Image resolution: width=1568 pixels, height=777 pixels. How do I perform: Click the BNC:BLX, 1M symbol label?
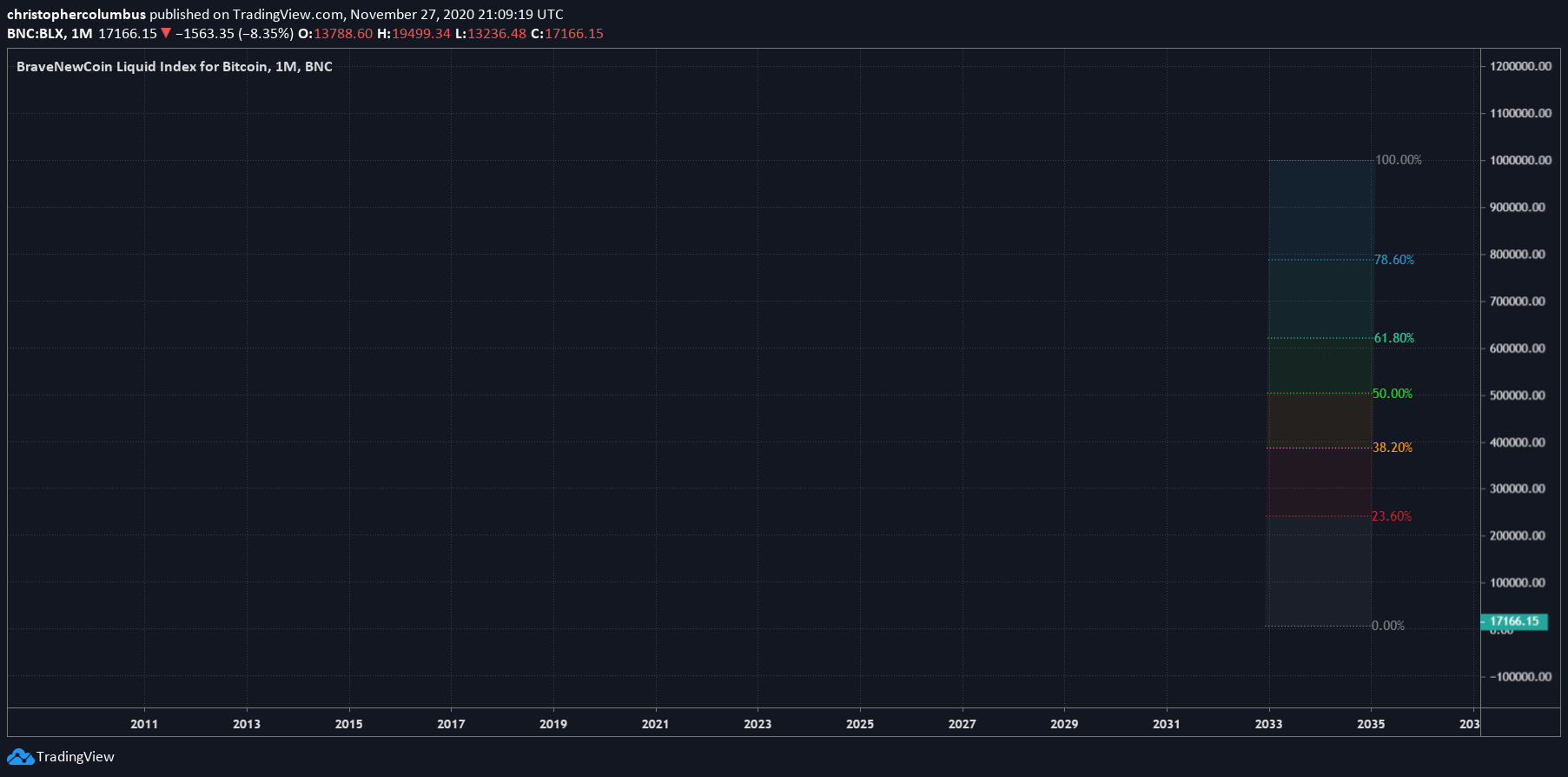[x=50, y=34]
